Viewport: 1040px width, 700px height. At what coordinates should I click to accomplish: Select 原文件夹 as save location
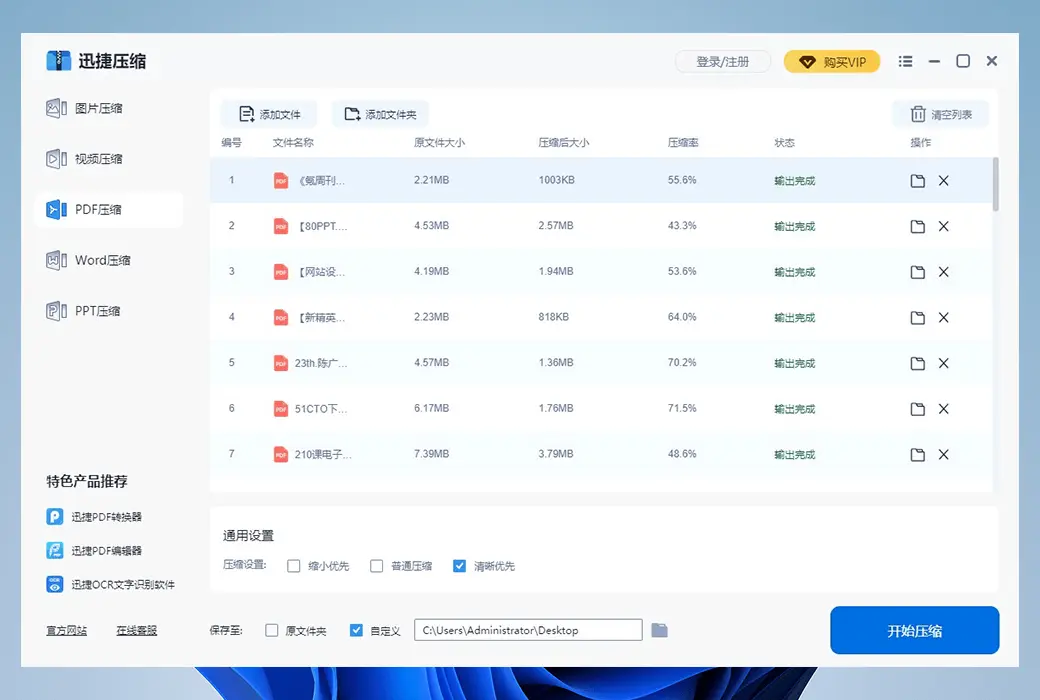271,630
